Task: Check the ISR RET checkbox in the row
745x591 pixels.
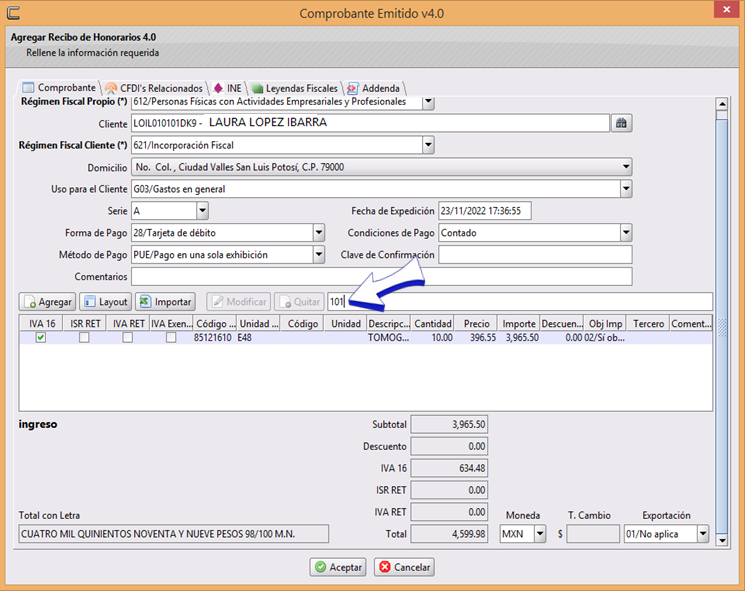Action: click(84, 337)
